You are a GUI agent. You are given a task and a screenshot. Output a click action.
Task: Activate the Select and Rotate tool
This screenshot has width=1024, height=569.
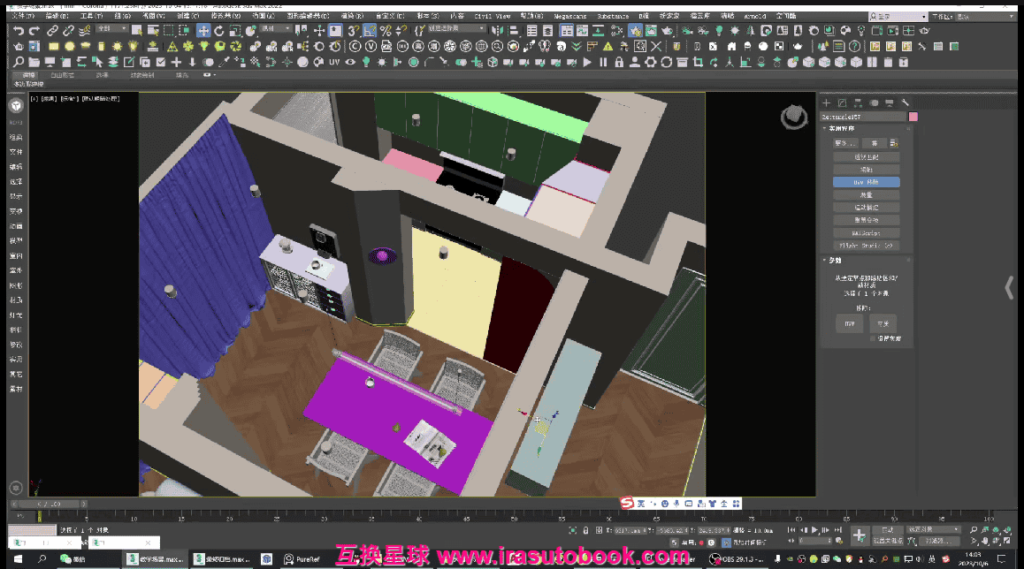tap(219, 31)
